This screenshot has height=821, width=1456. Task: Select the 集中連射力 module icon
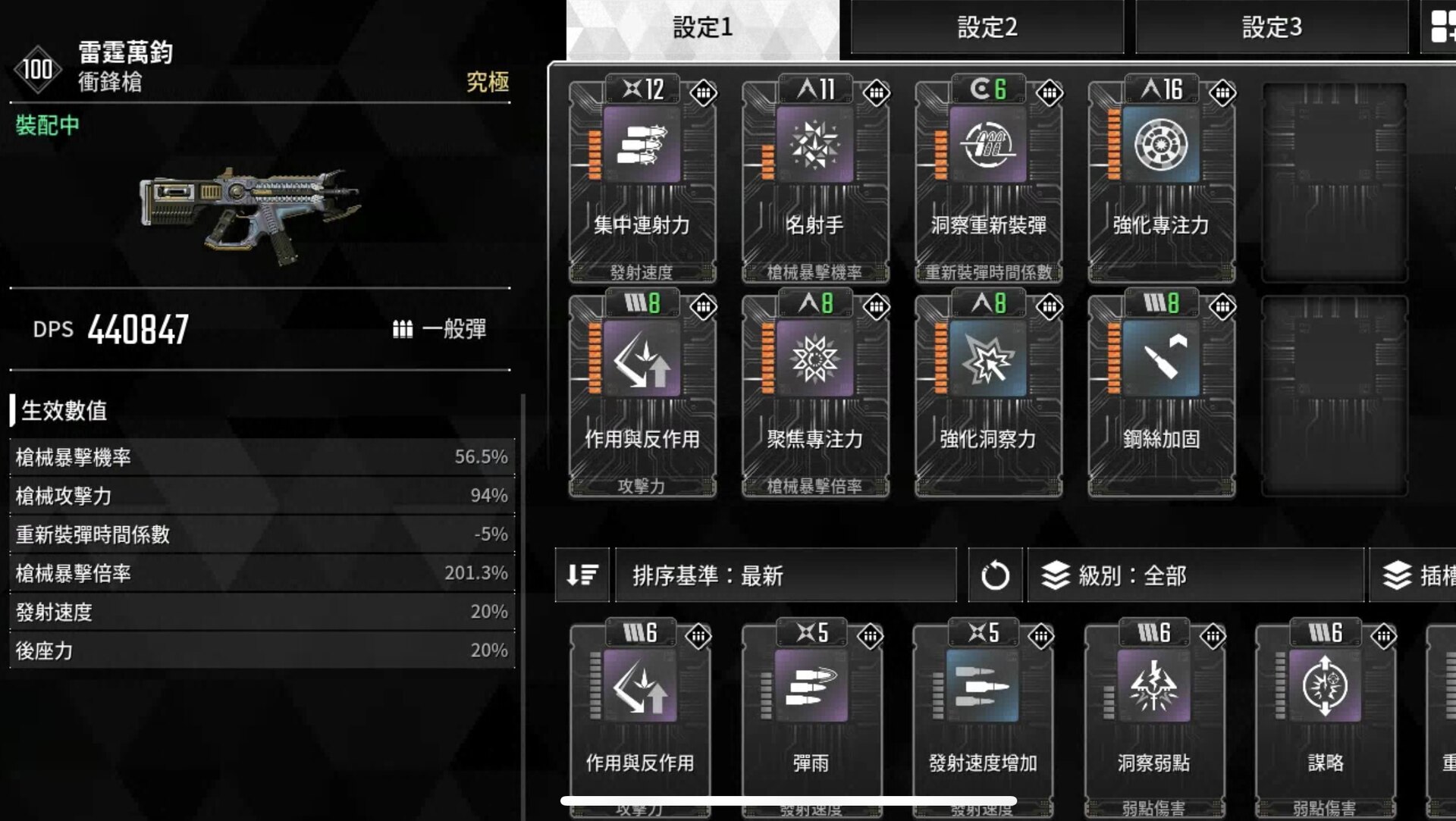click(642, 145)
